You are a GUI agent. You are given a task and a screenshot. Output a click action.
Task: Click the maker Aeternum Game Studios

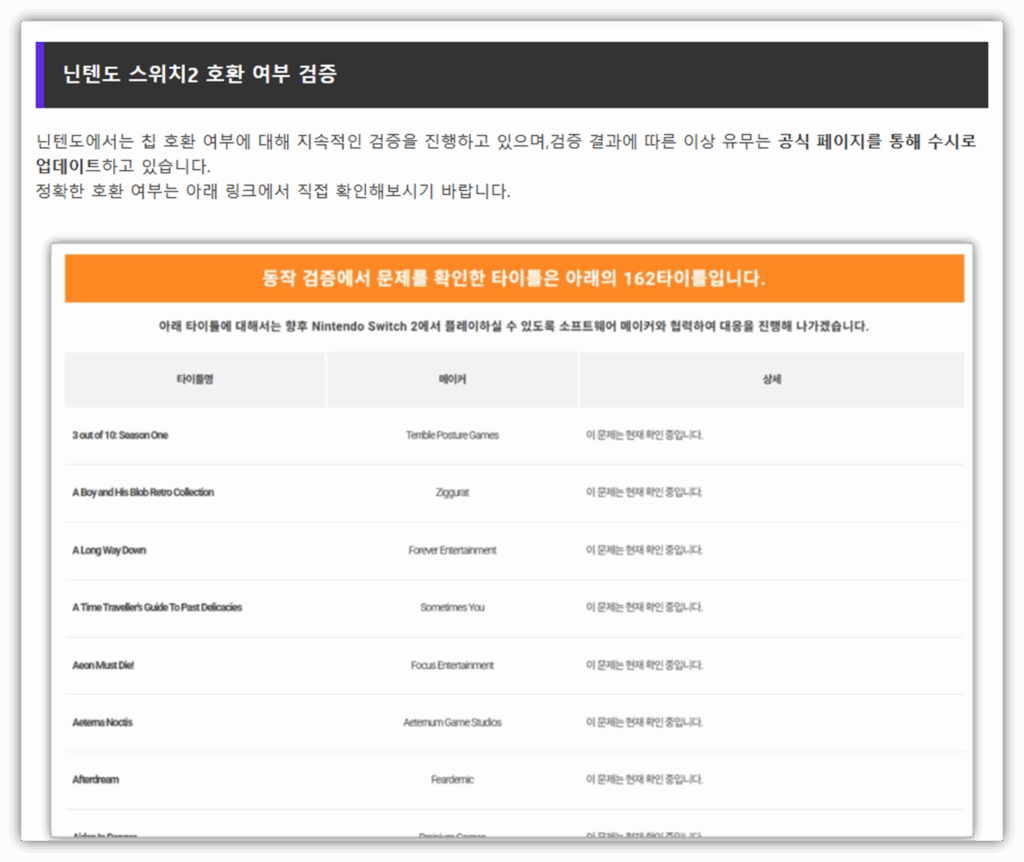452,722
